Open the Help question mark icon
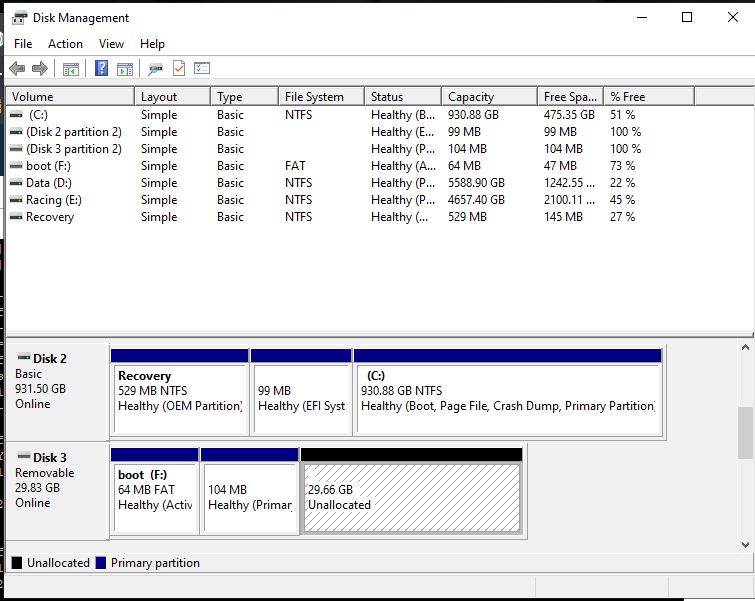 coord(102,68)
